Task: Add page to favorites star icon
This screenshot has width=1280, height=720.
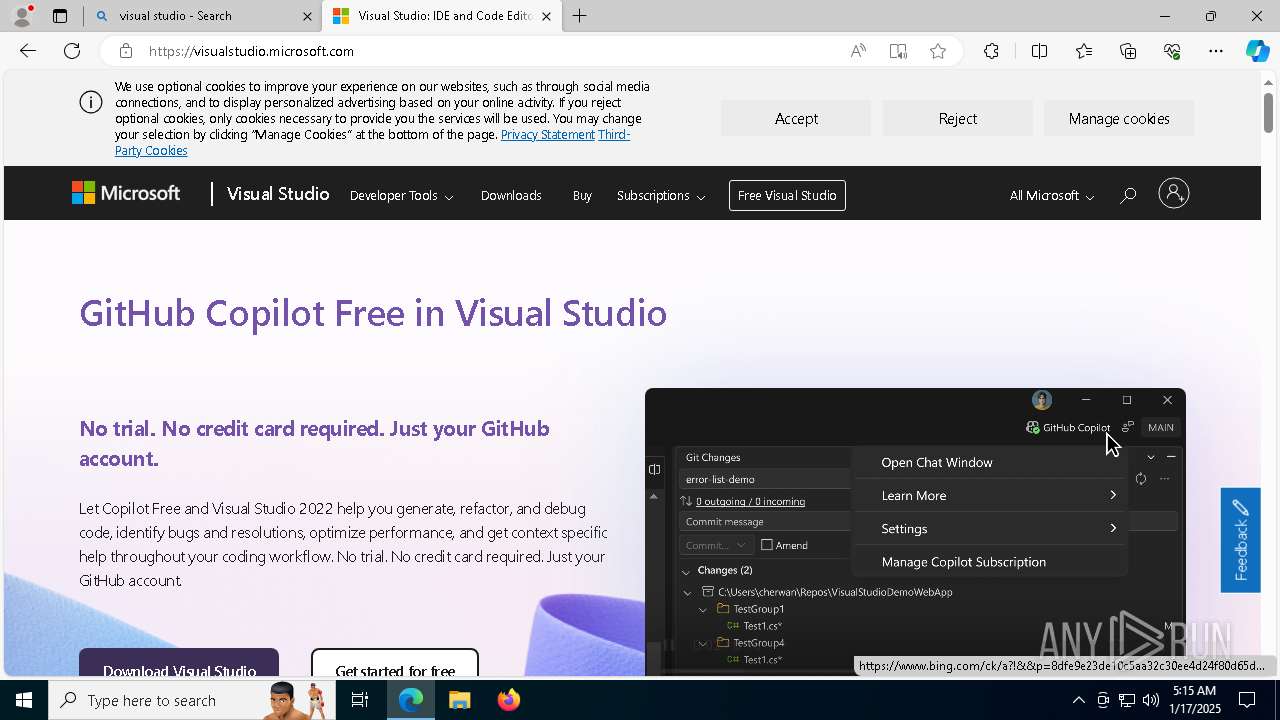Action: click(x=938, y=51)
